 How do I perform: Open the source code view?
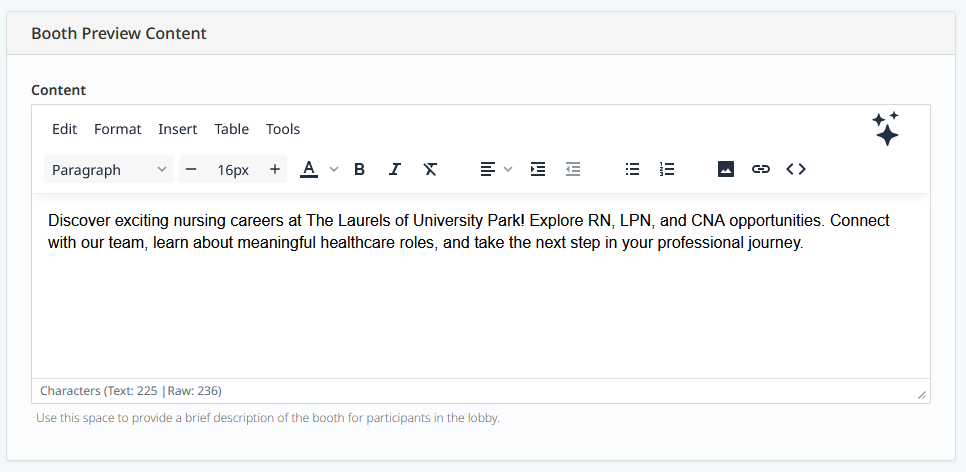click(796, 169)
